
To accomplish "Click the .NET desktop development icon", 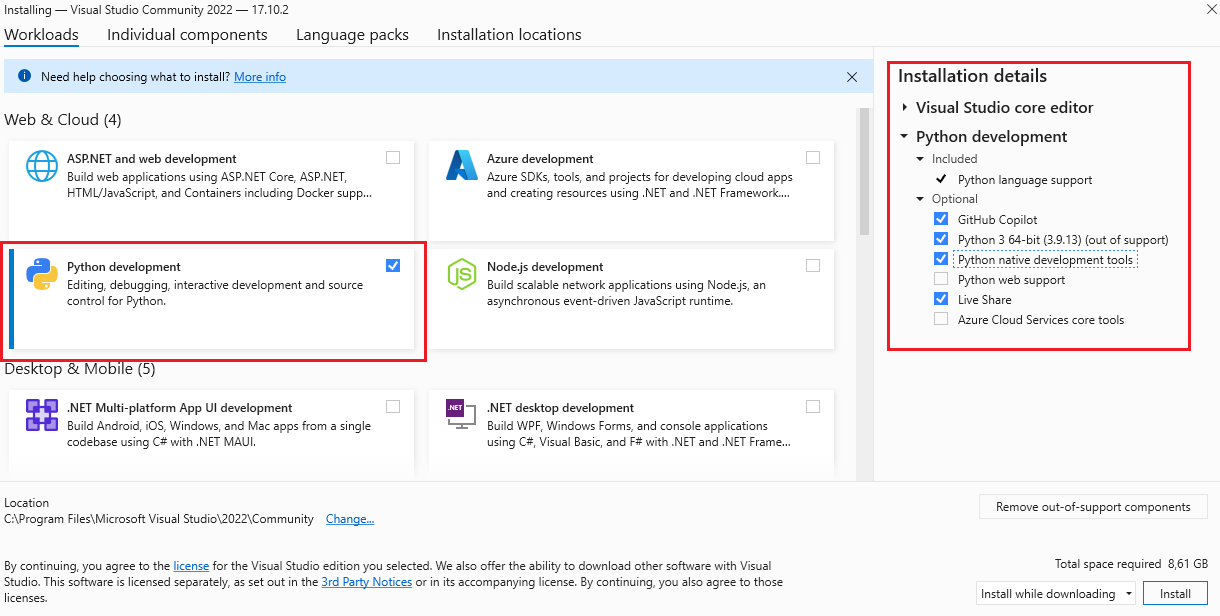I will point(462,415).
